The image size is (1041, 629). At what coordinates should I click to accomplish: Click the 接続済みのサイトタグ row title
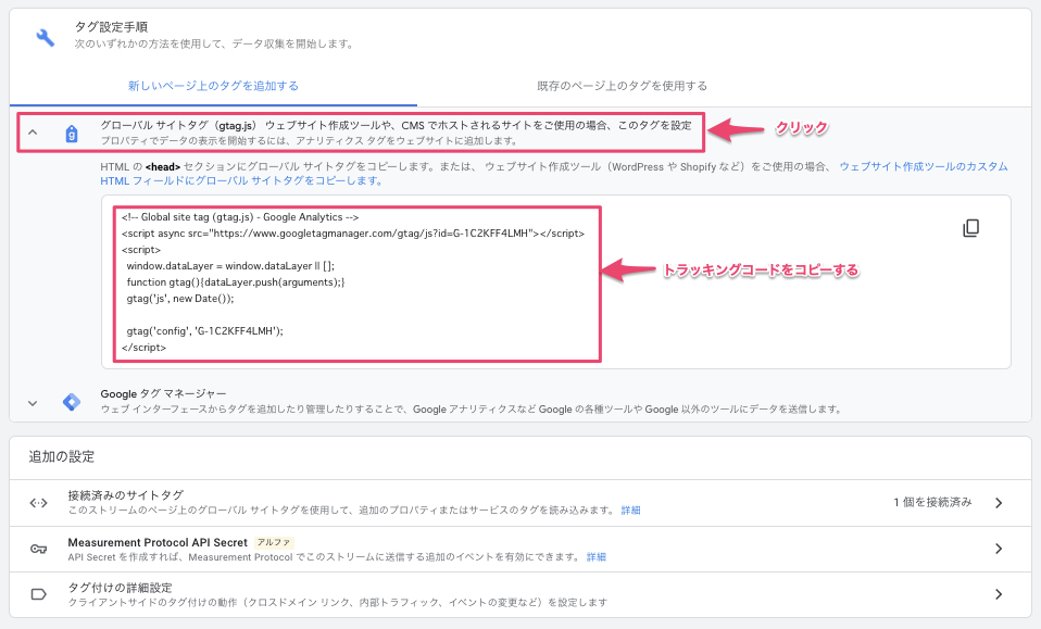[x=125, y=495]
